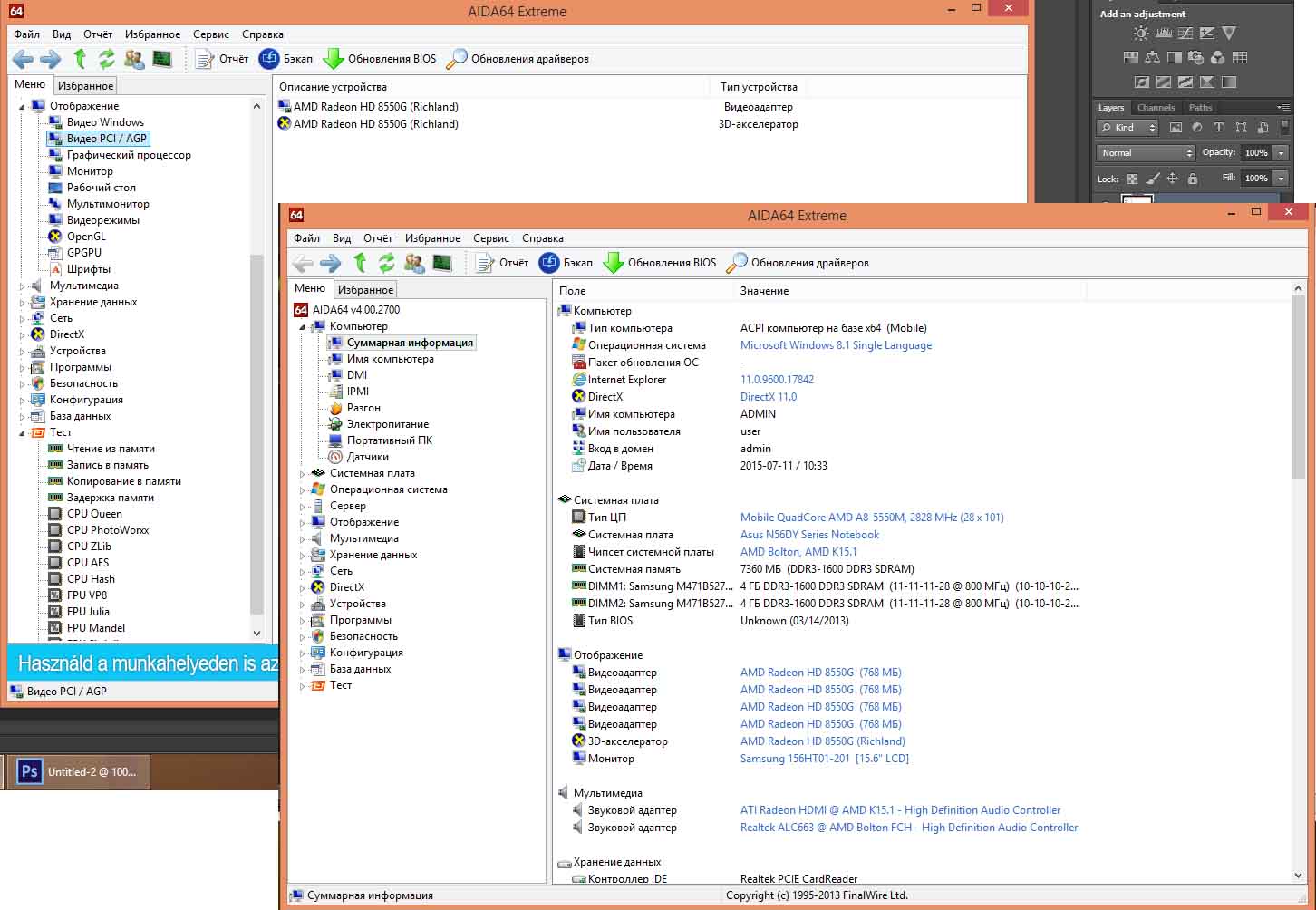The width and height of the screenshot is (1316, 910).
Task: Add a Brightness/Contrast adjustment in Photoshop
Action: pos(1141,34)
